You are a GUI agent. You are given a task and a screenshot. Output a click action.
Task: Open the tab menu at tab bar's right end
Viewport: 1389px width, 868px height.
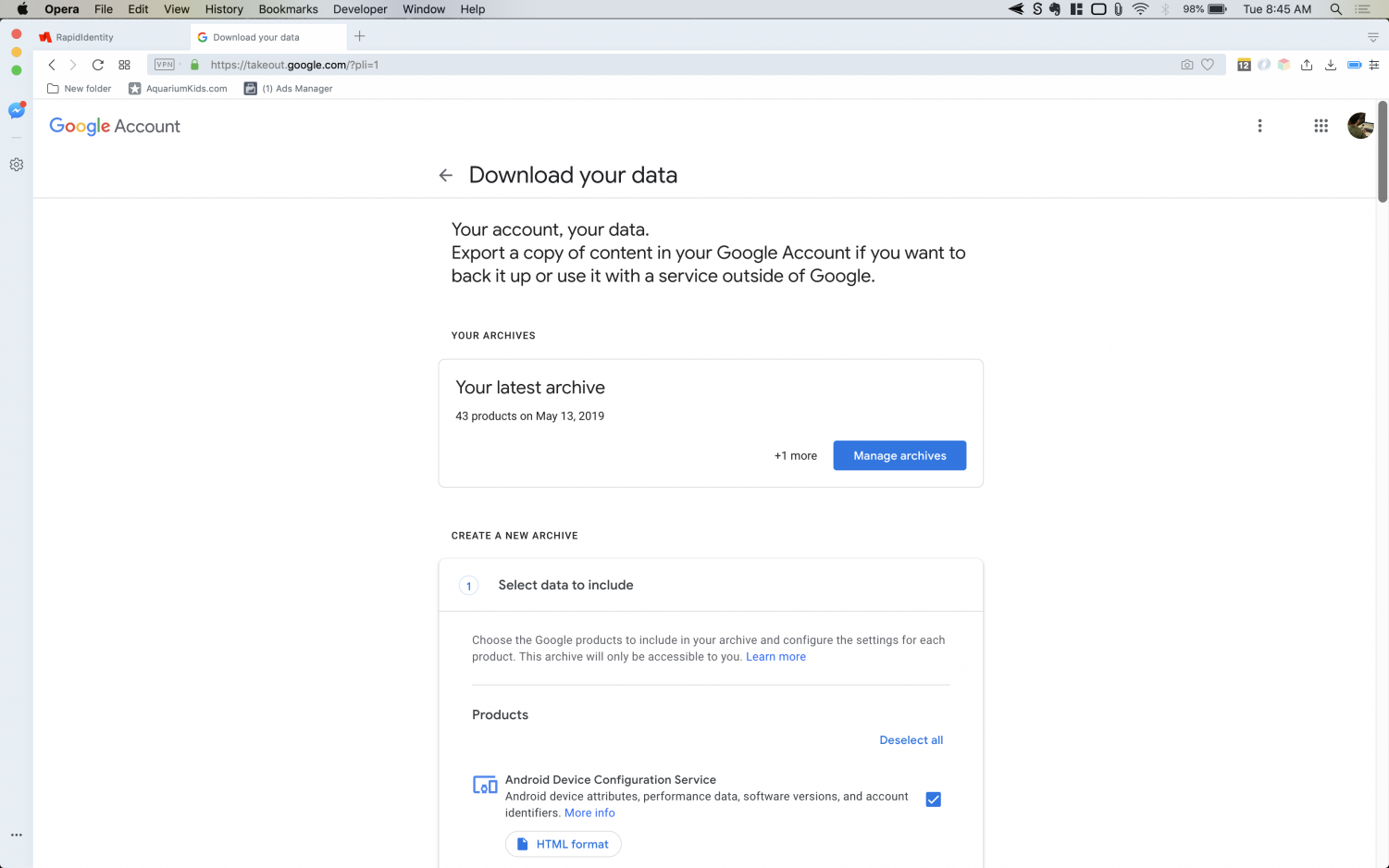point(1372,37)
